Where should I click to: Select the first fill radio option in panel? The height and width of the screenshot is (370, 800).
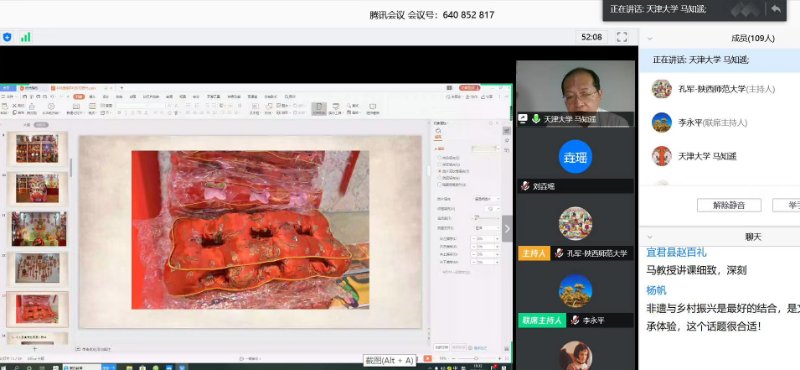pos(440,158)
